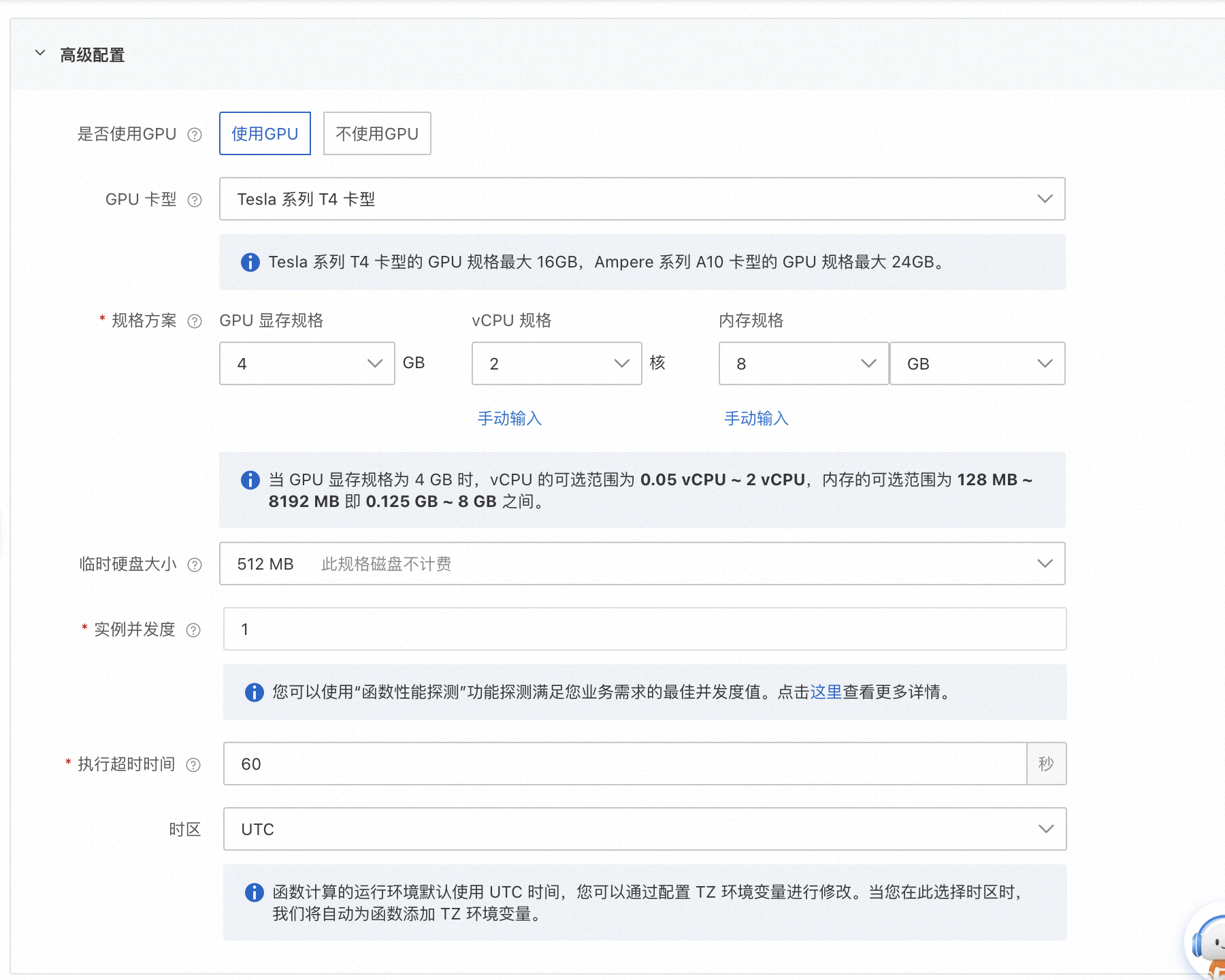Click info icon in Tesla T4 GPU notice
1225x980 pixels.
250,262
